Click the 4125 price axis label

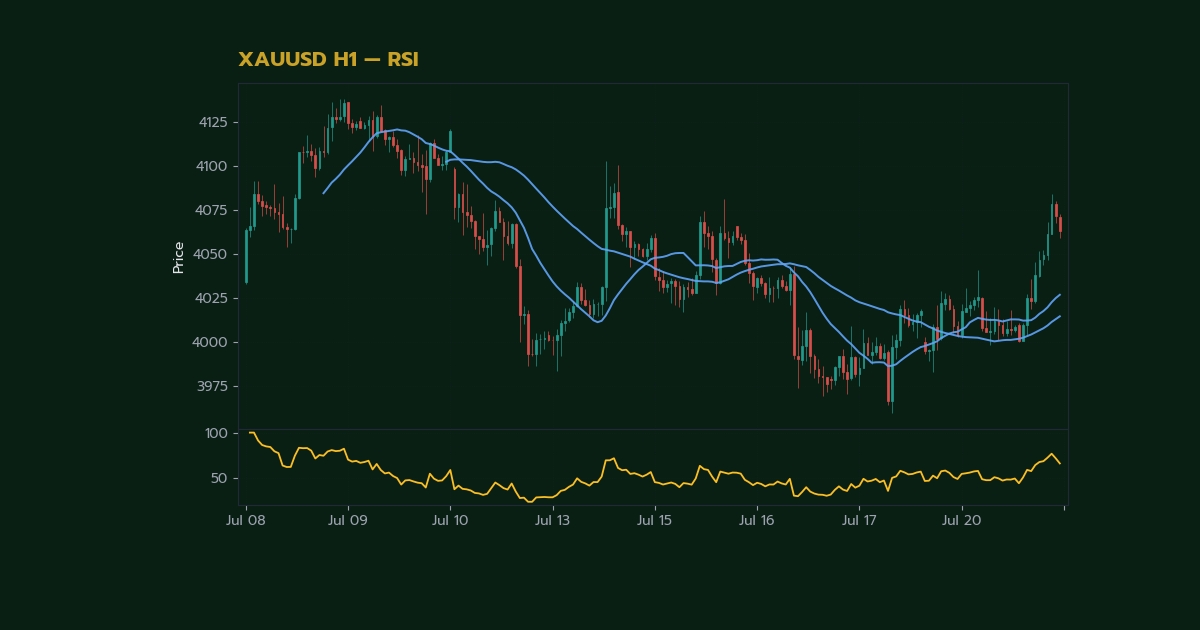point(213,122)
